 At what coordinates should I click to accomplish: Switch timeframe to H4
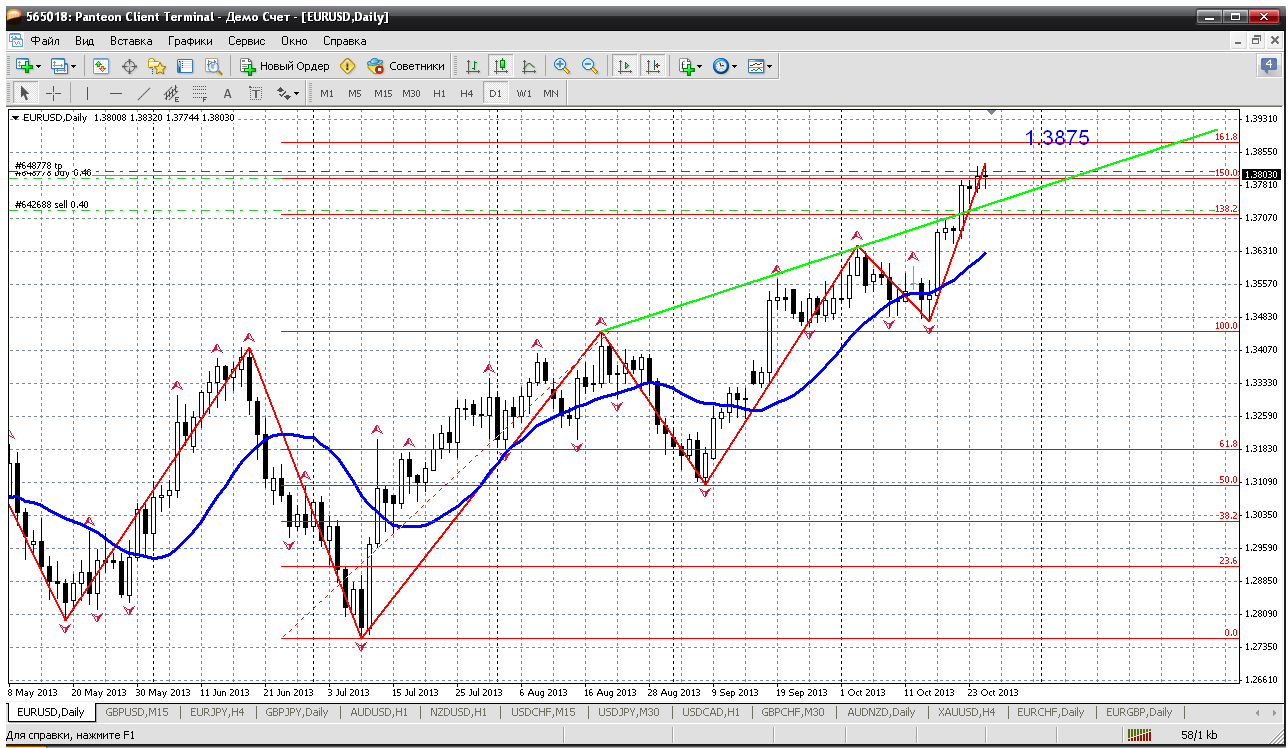[x=467, y=93]
